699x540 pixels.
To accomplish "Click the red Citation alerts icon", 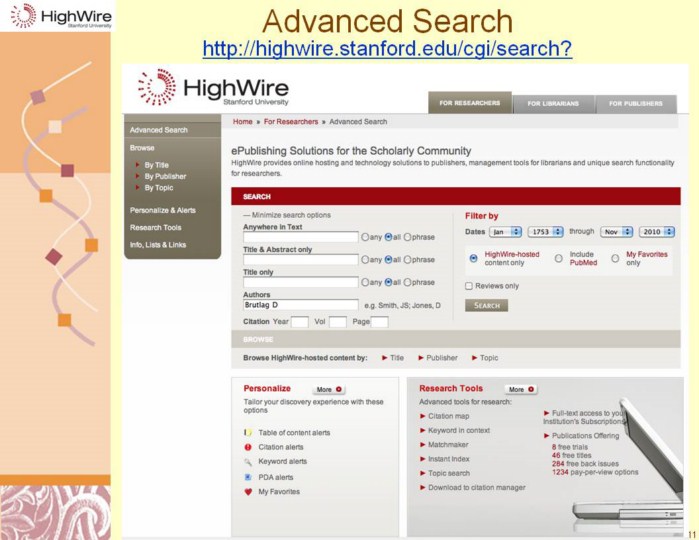I will (x=248, y=447).
